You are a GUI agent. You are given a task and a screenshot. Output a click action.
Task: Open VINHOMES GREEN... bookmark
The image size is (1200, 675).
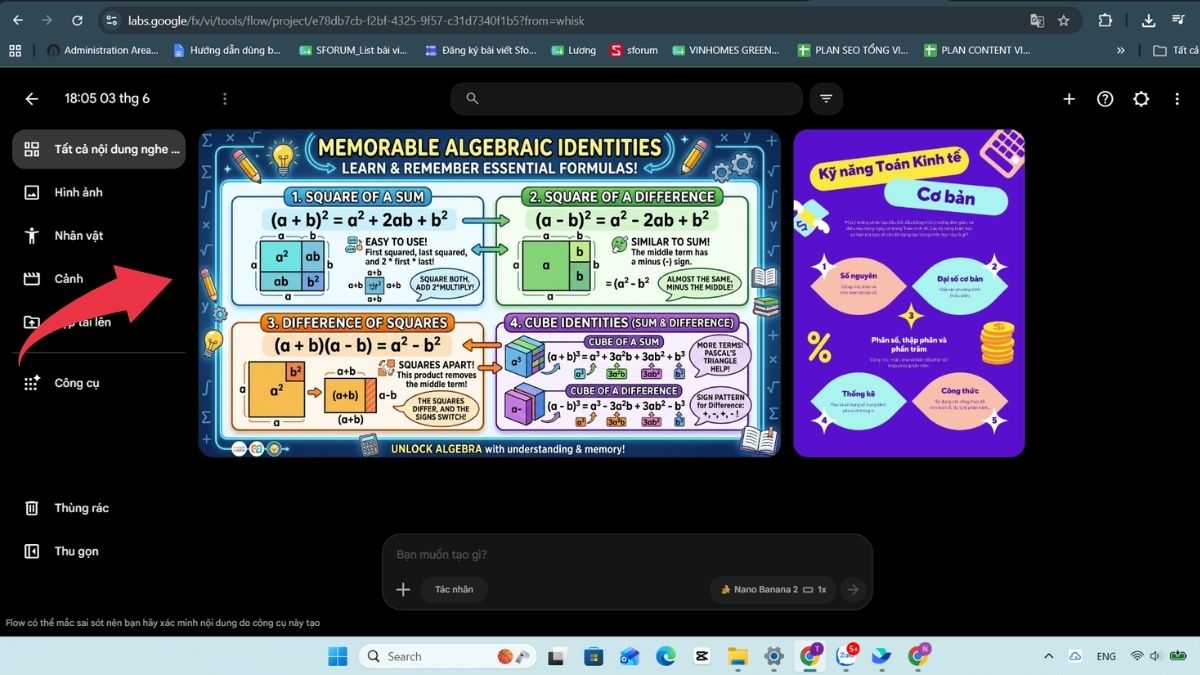pyautogui.click(x=726, y=50)
